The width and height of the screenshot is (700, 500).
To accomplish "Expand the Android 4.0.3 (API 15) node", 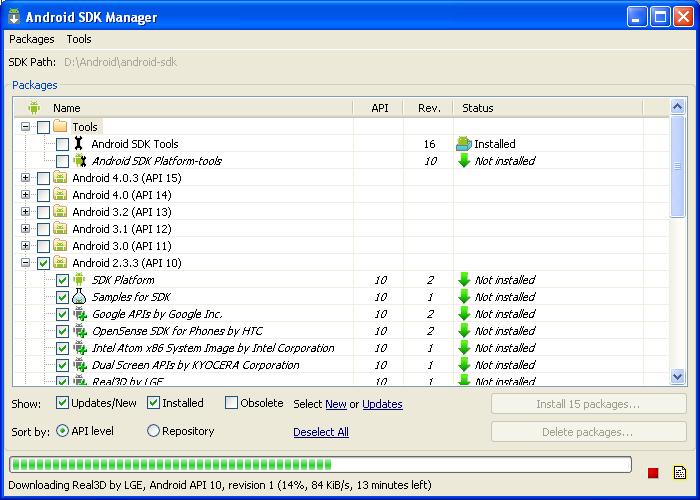I will click(25, 178).
